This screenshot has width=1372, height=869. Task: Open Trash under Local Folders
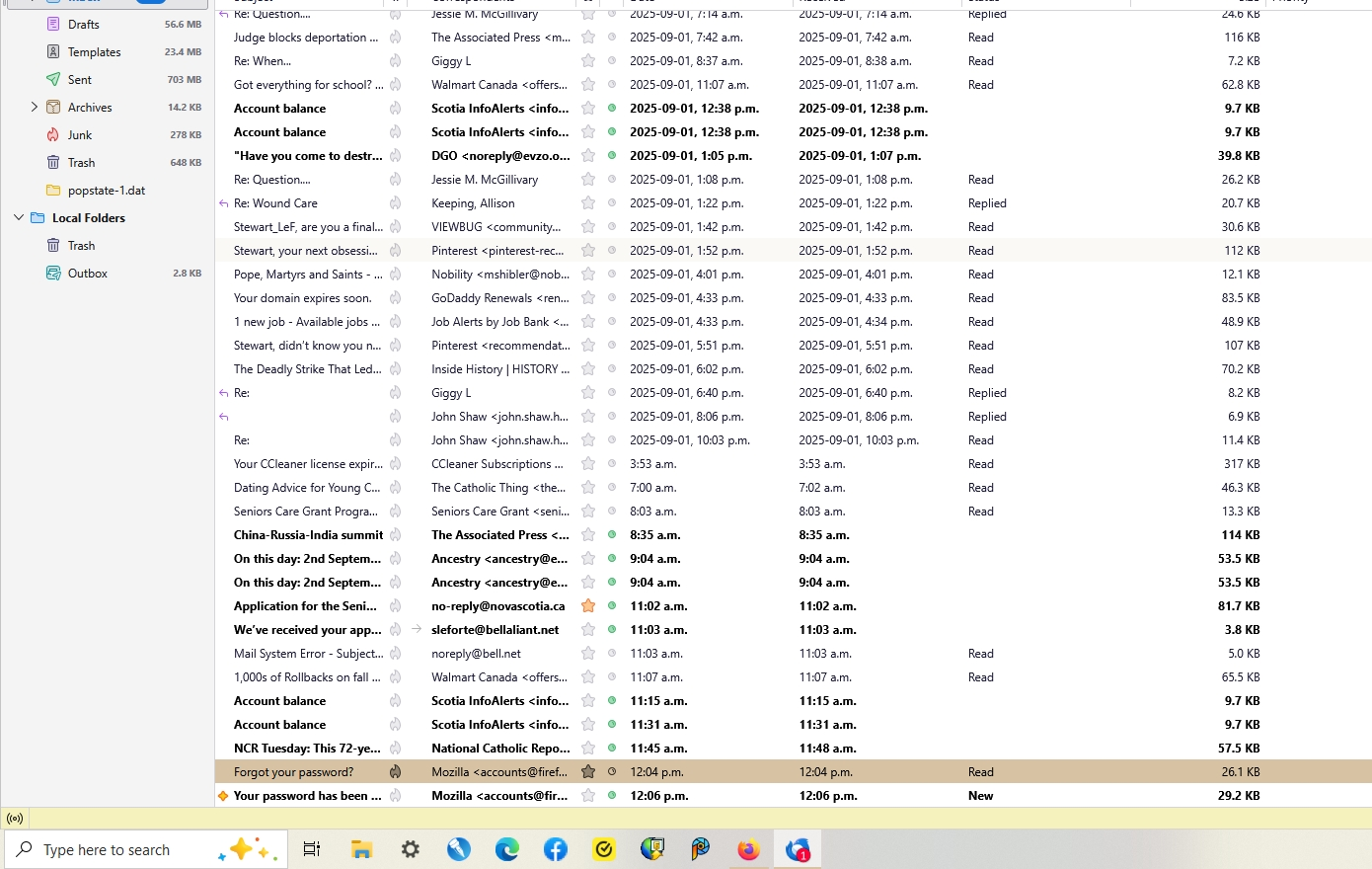click(x=81, y=246)
